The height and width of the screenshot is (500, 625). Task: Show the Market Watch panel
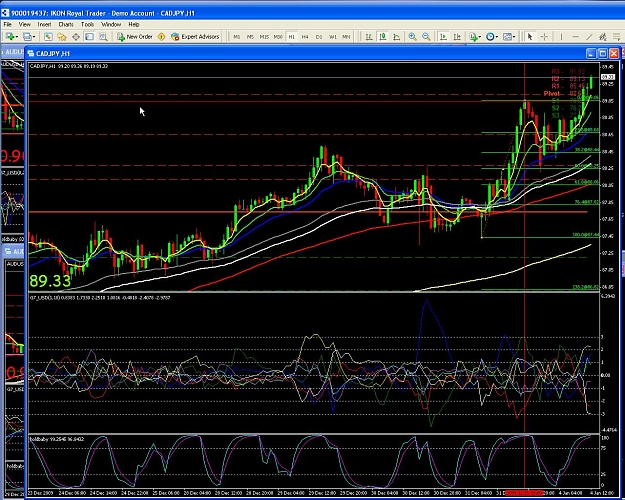pyautogui.click(x=48, y=37)
